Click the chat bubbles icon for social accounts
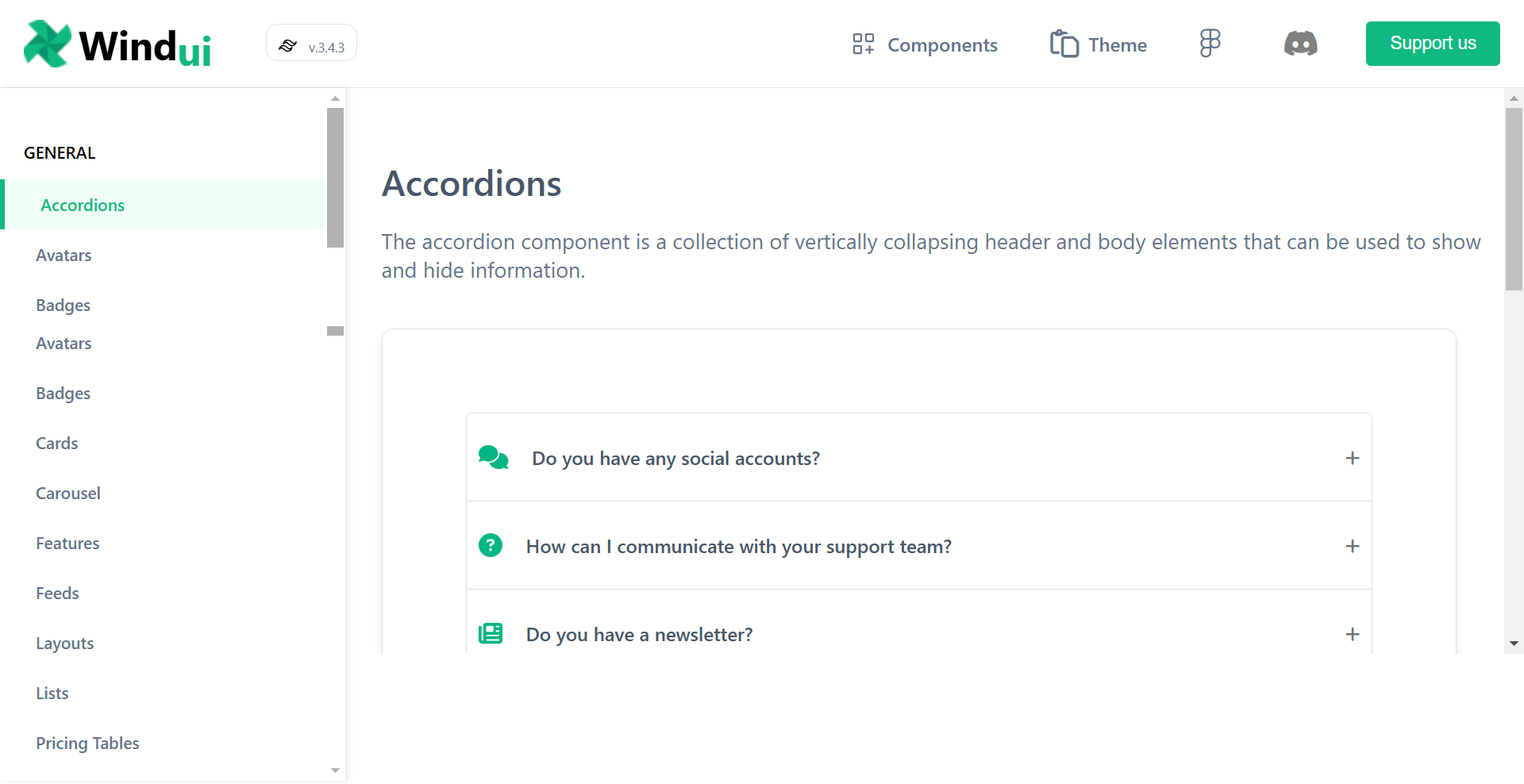 [493, 458]
